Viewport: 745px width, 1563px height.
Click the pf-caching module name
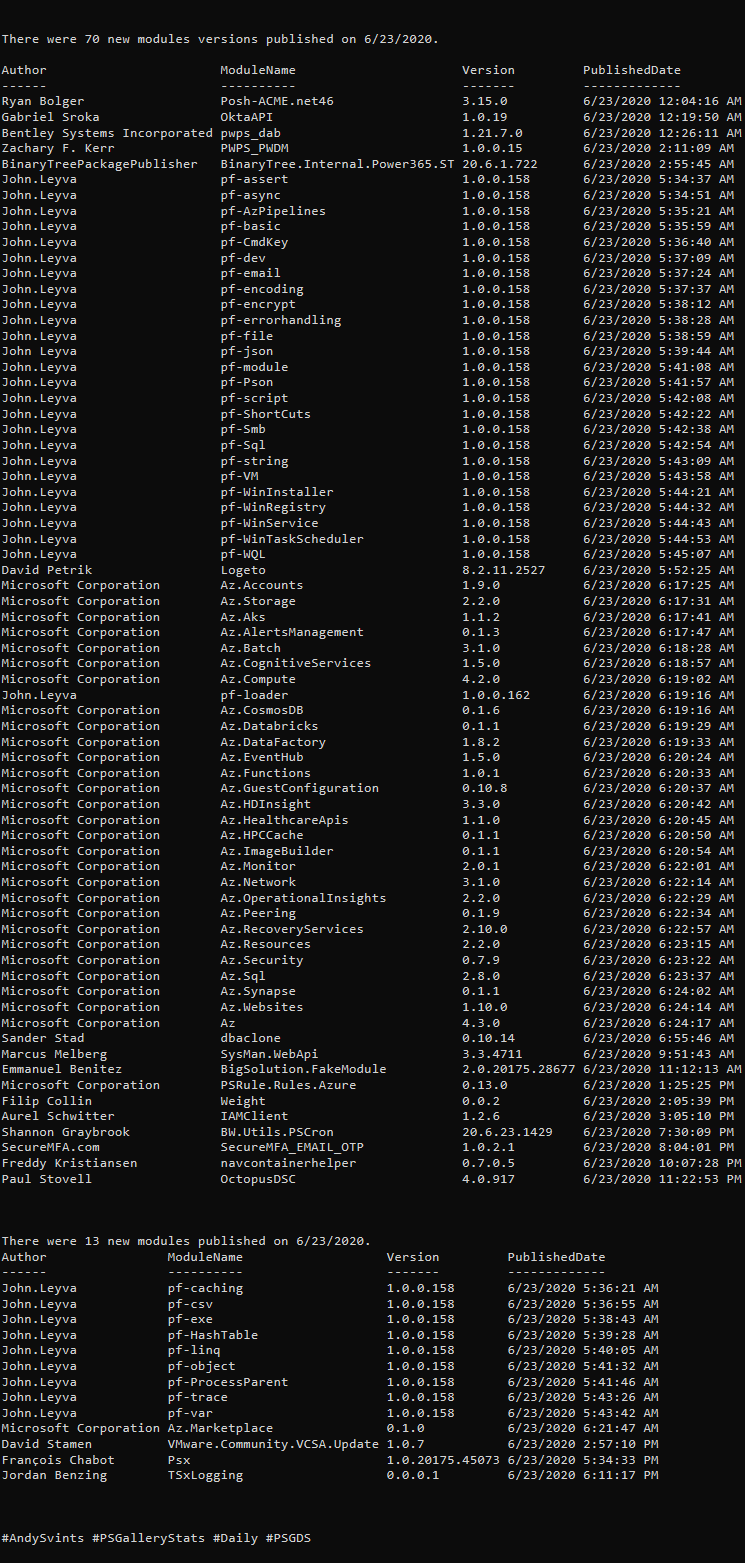pyautogui.click(x=205, y=1288)
